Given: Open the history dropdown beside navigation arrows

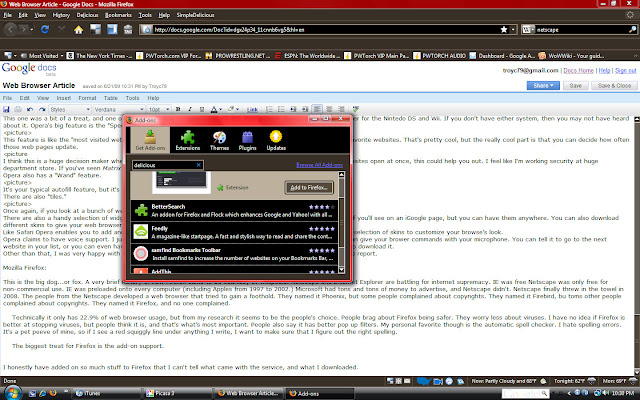Looking at the screenshot, I should pos(32,30).
